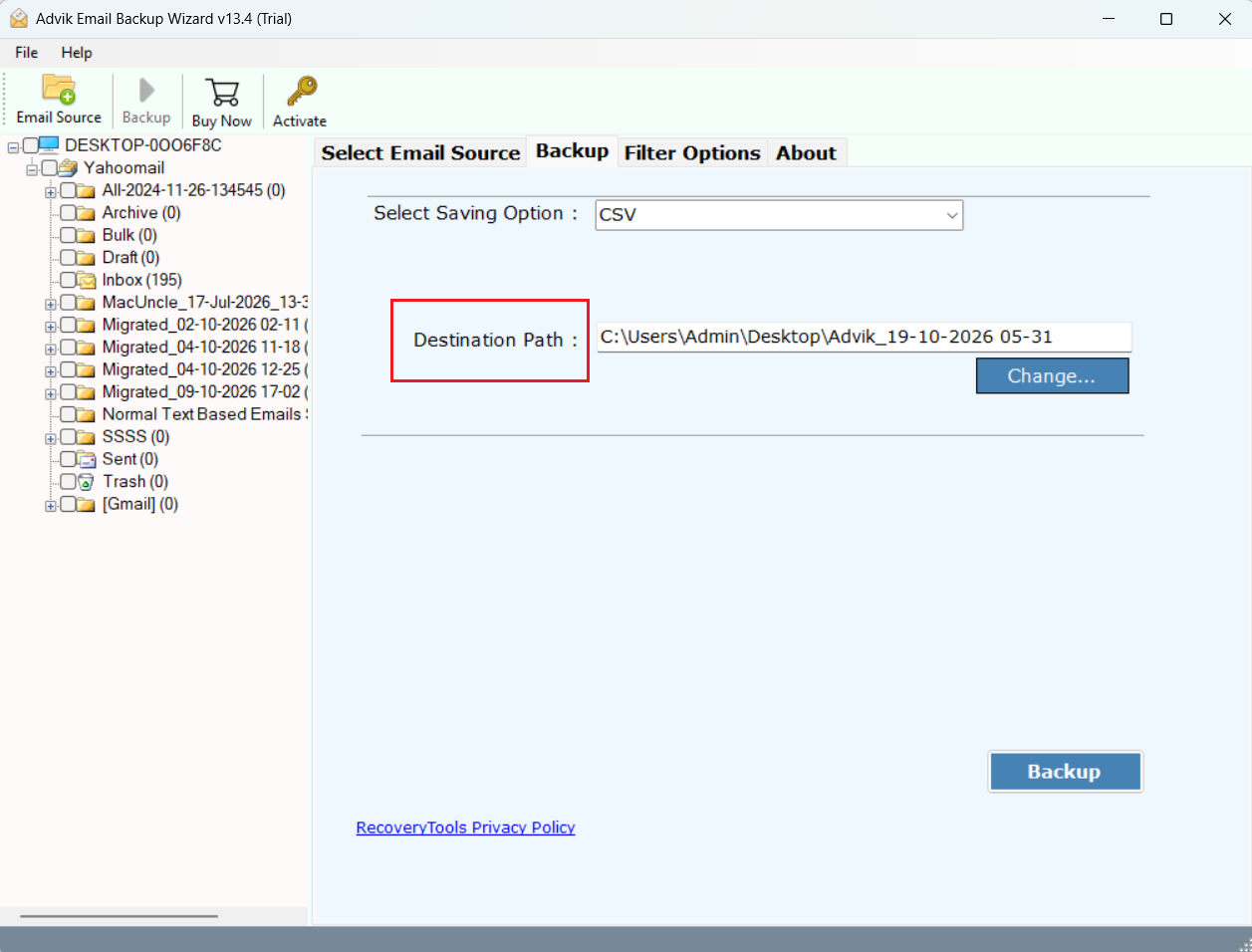Click the All-2024-11-26-134545 folder icon
Image resolution: width=1252 pixels, height=952 pixels.
tap(87, 190)
